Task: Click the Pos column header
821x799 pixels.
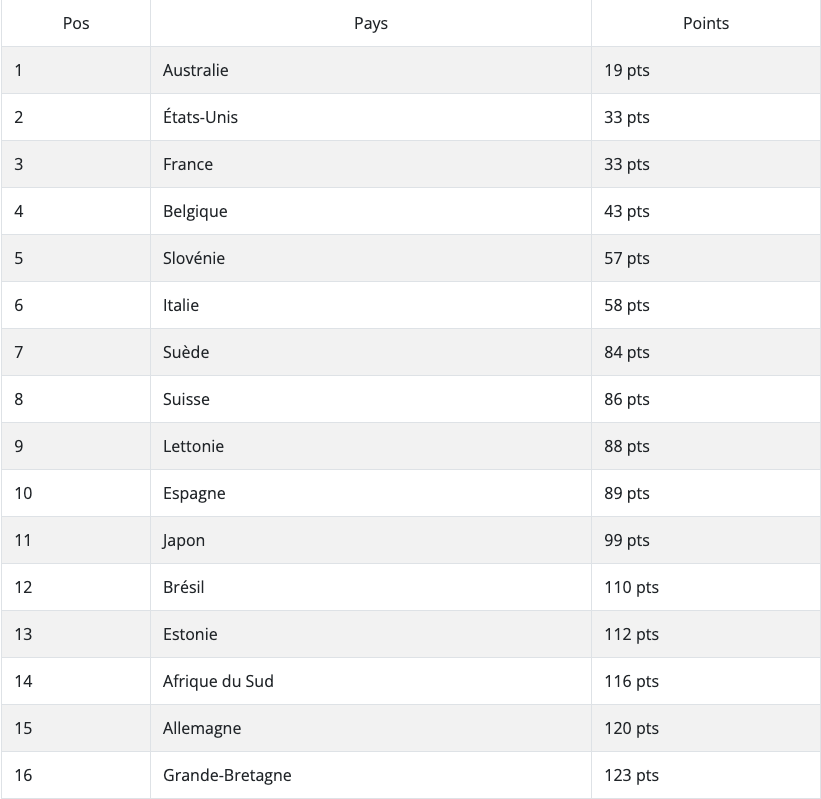Action: pyautogui.click(x=76, y=23)
